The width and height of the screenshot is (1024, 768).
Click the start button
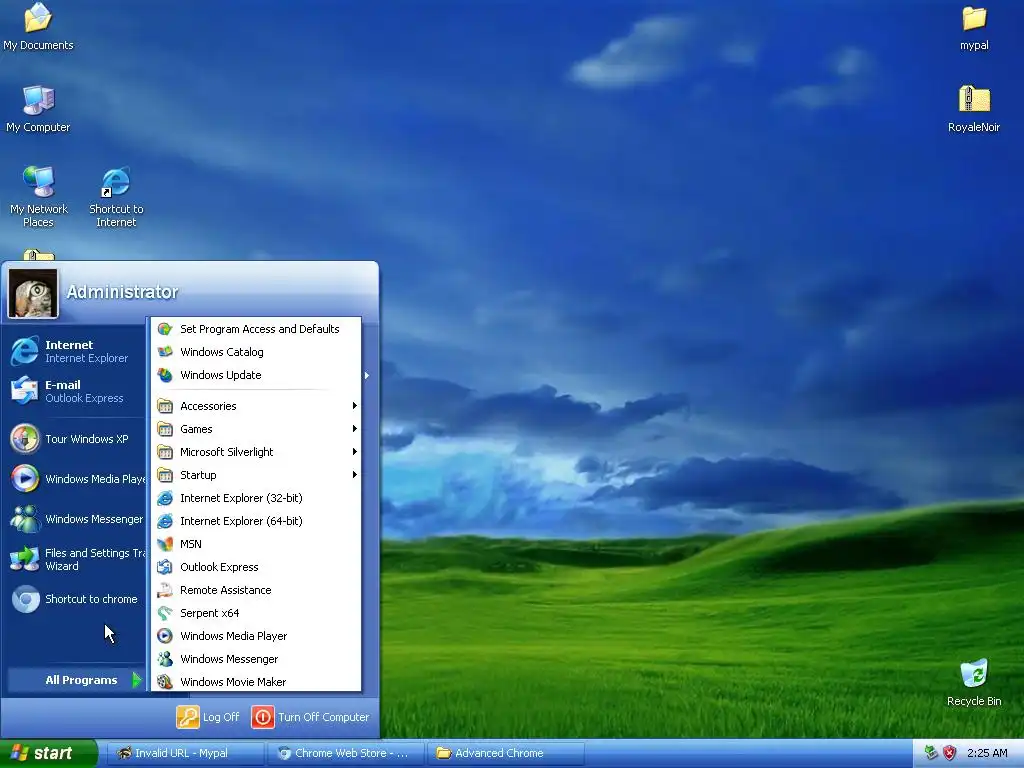tap(48, 753)
